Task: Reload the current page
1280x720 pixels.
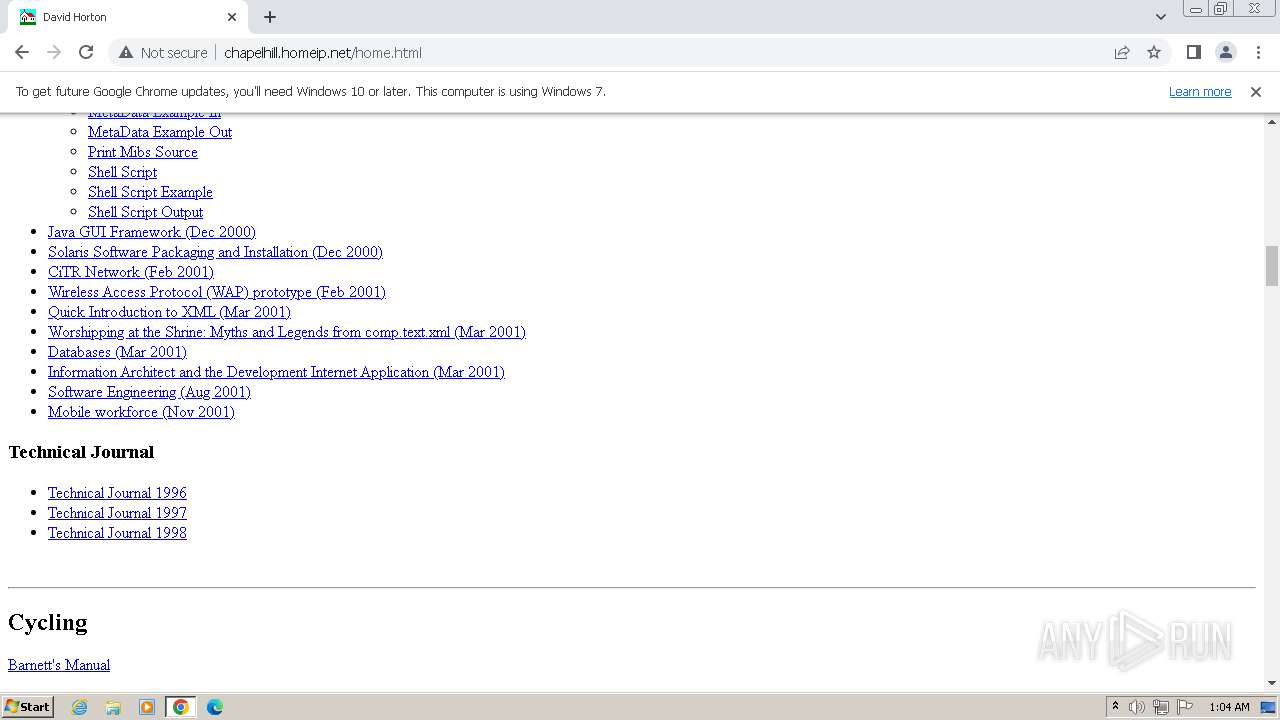Action: (x=86, y=52)
